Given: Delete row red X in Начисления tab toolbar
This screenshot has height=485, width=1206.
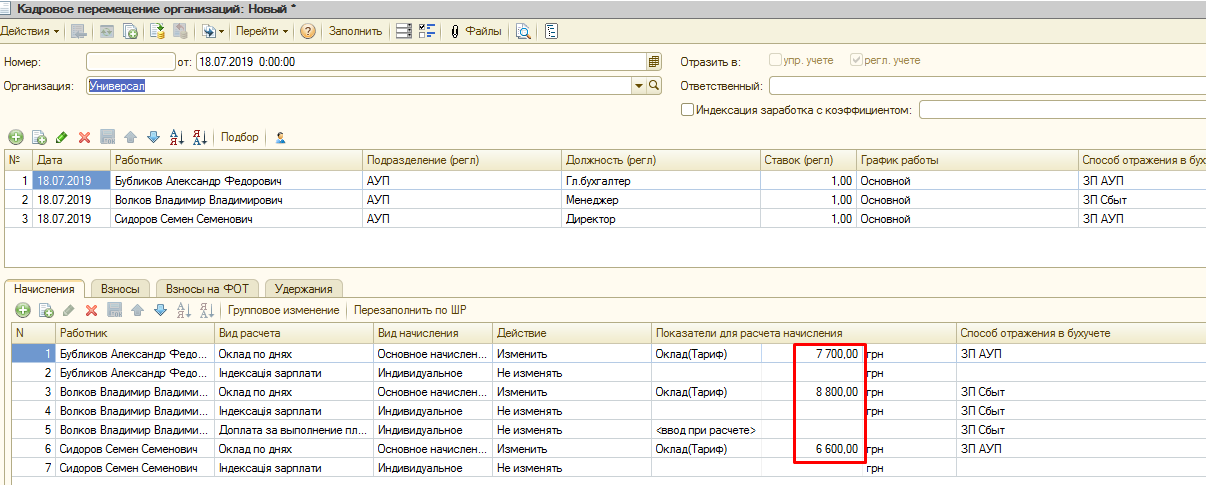Looking at the screenshot, I should click(91, 310).
